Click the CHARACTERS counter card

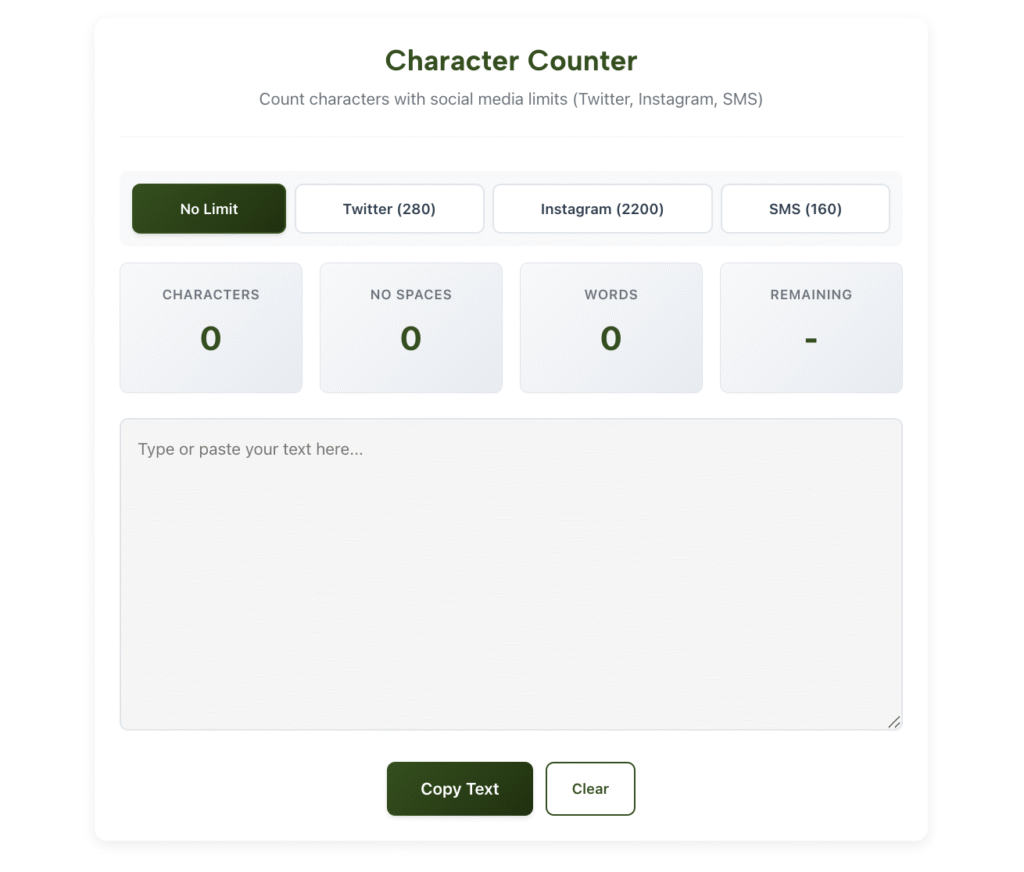210,327
